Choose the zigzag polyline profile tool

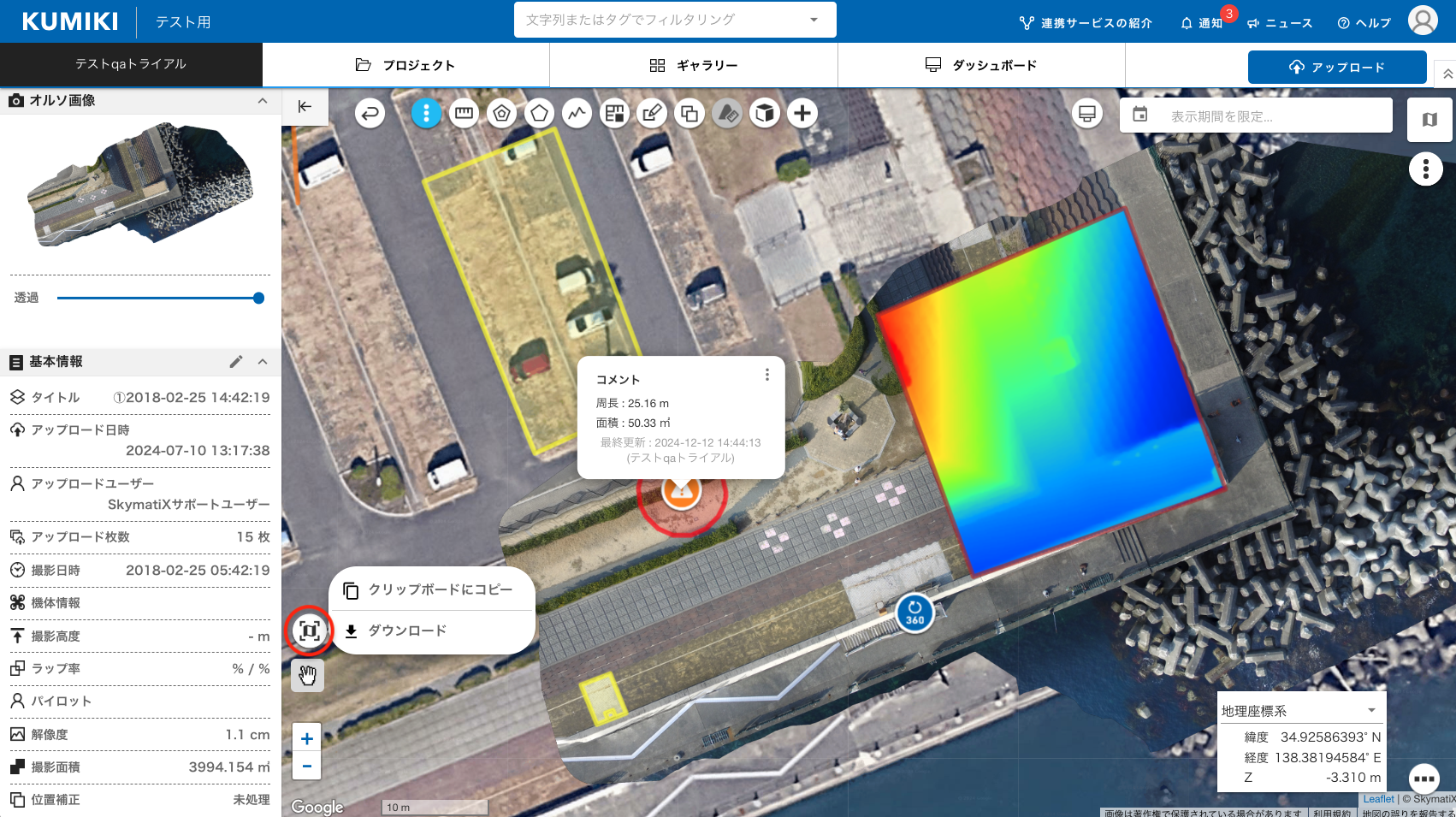(x=577, y=113)
